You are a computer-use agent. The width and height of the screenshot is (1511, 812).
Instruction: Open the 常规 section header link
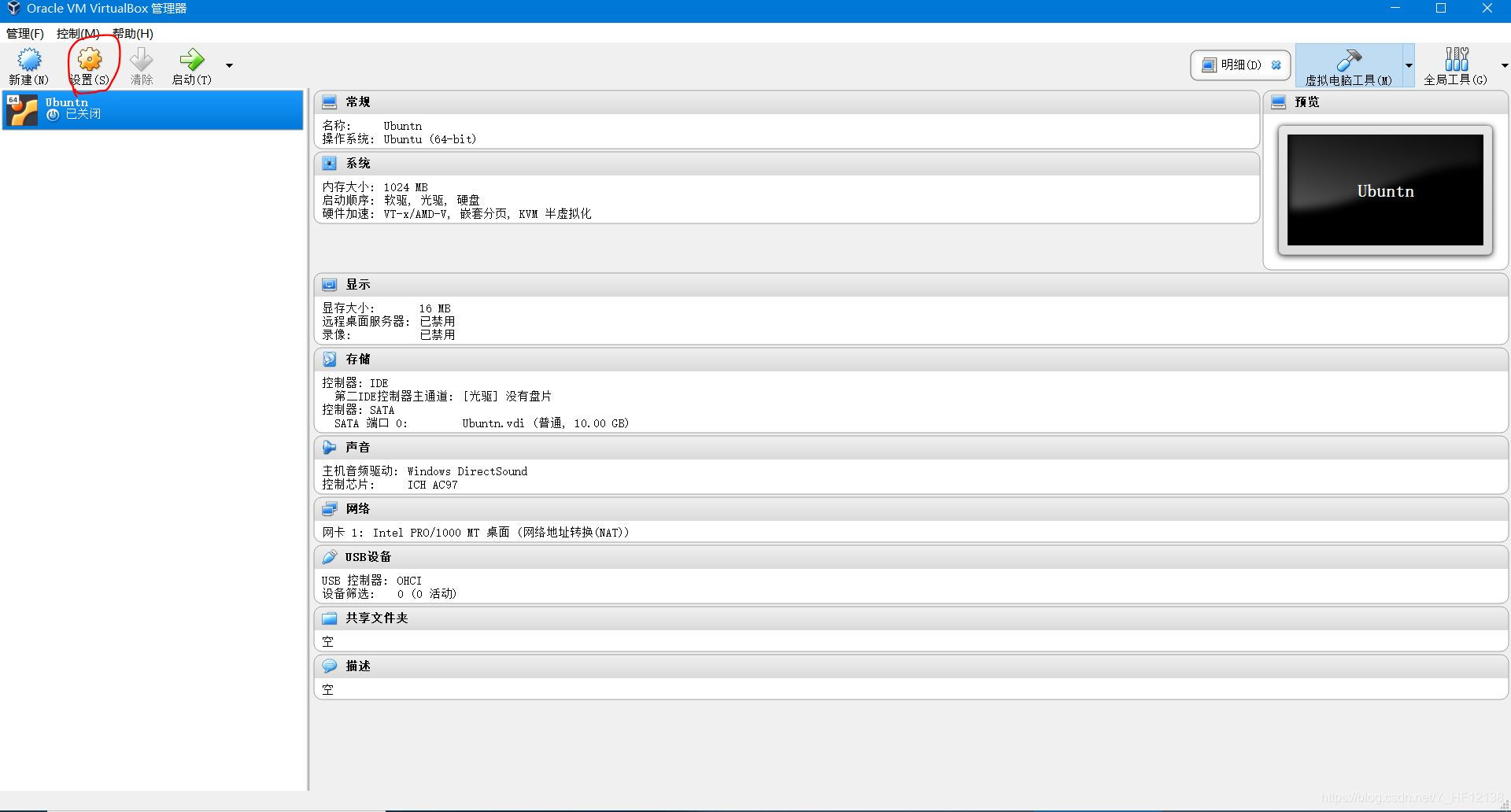(358, 102)
